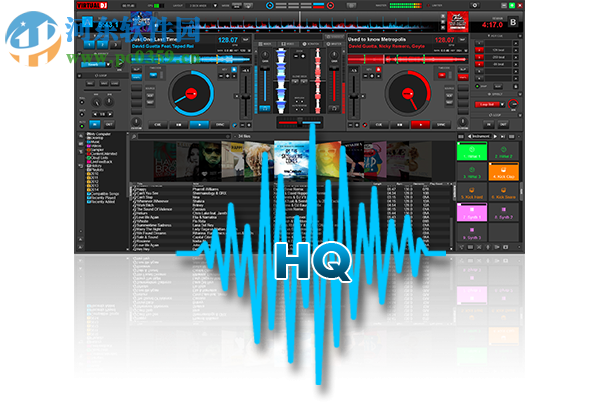Pause right deck with pause button
The height and width of the screenshot is (403, 600).
tap(399, 125)
